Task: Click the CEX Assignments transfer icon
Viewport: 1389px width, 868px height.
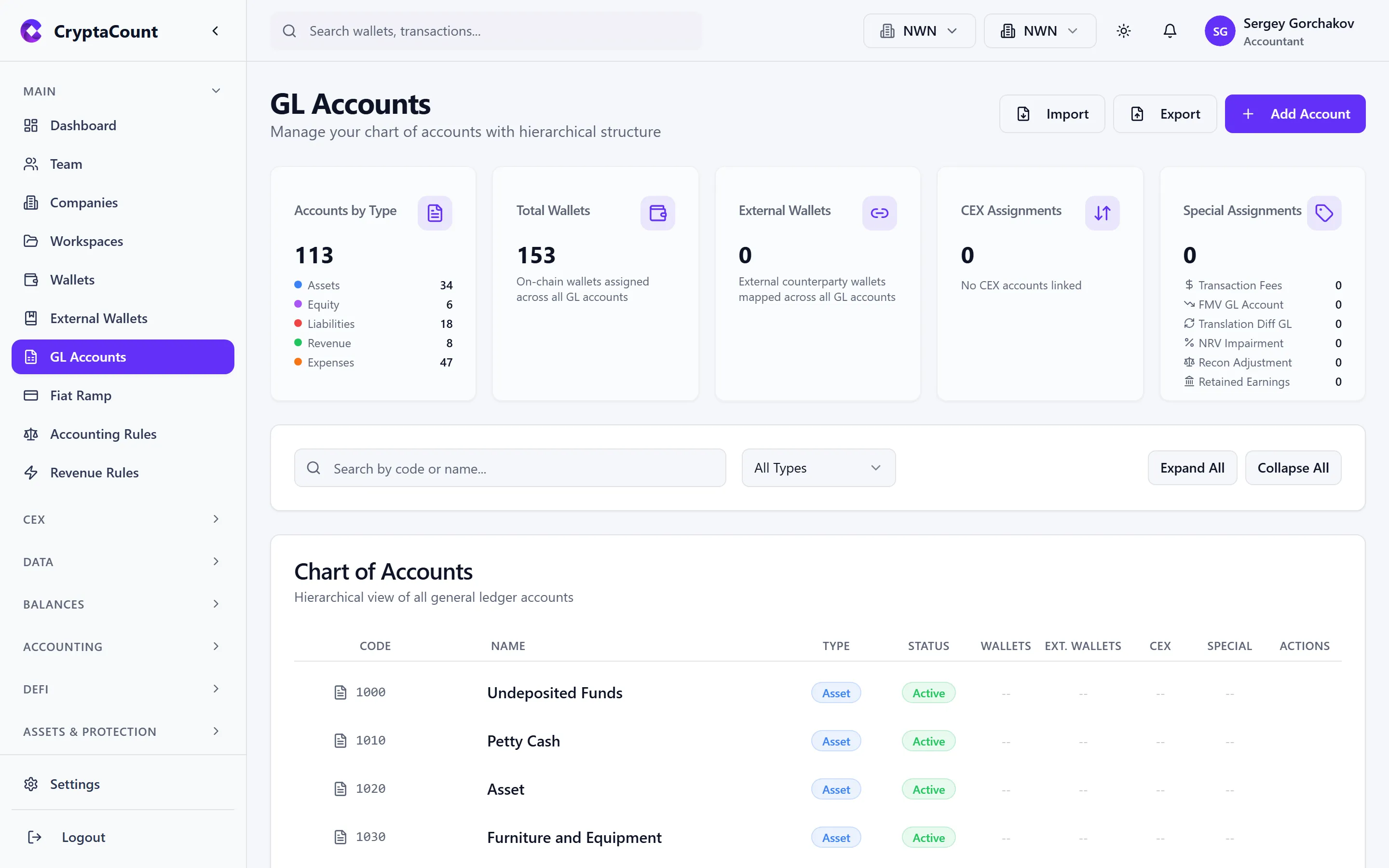Action: point(1102,212)
